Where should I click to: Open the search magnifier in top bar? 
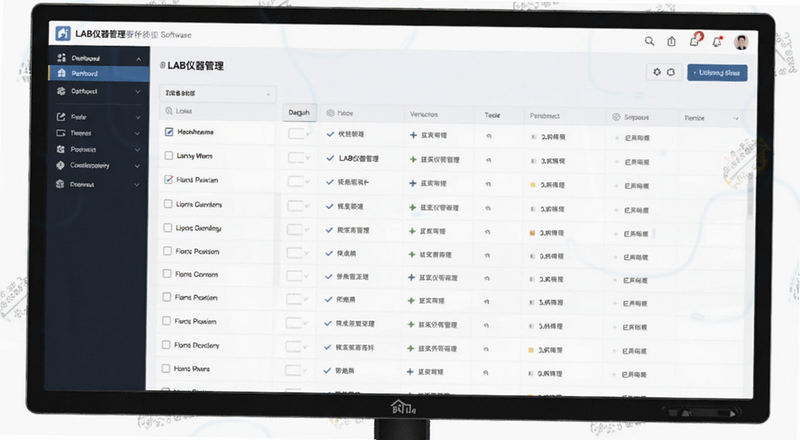point(649,41)
